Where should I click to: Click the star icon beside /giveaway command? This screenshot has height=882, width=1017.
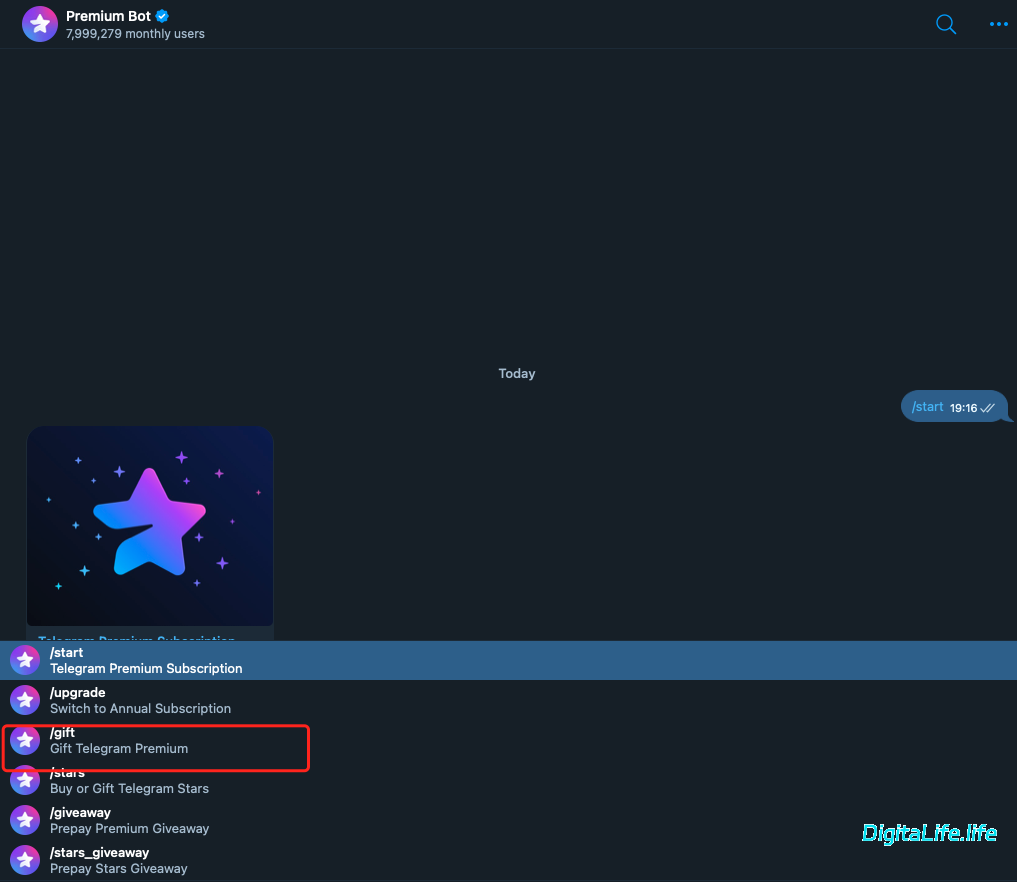pyautogui.click(x=25, y=820)
